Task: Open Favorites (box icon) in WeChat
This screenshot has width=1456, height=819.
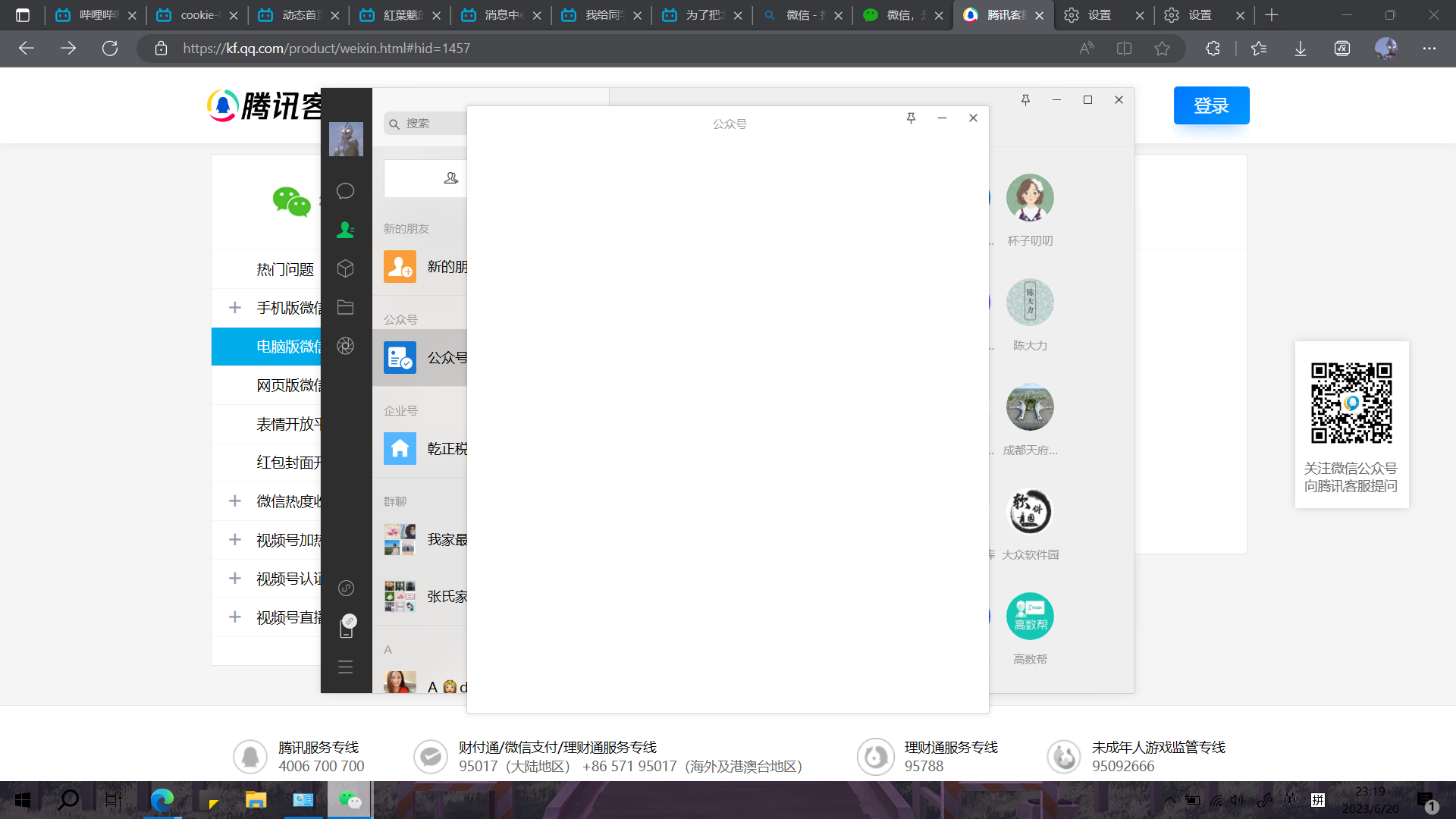Action: [x=346, y=268]
